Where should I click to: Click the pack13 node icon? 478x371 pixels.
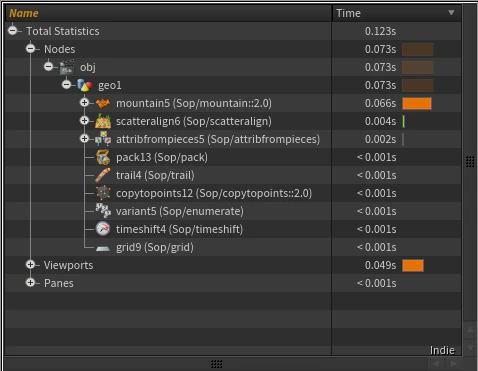pos(103,157)
